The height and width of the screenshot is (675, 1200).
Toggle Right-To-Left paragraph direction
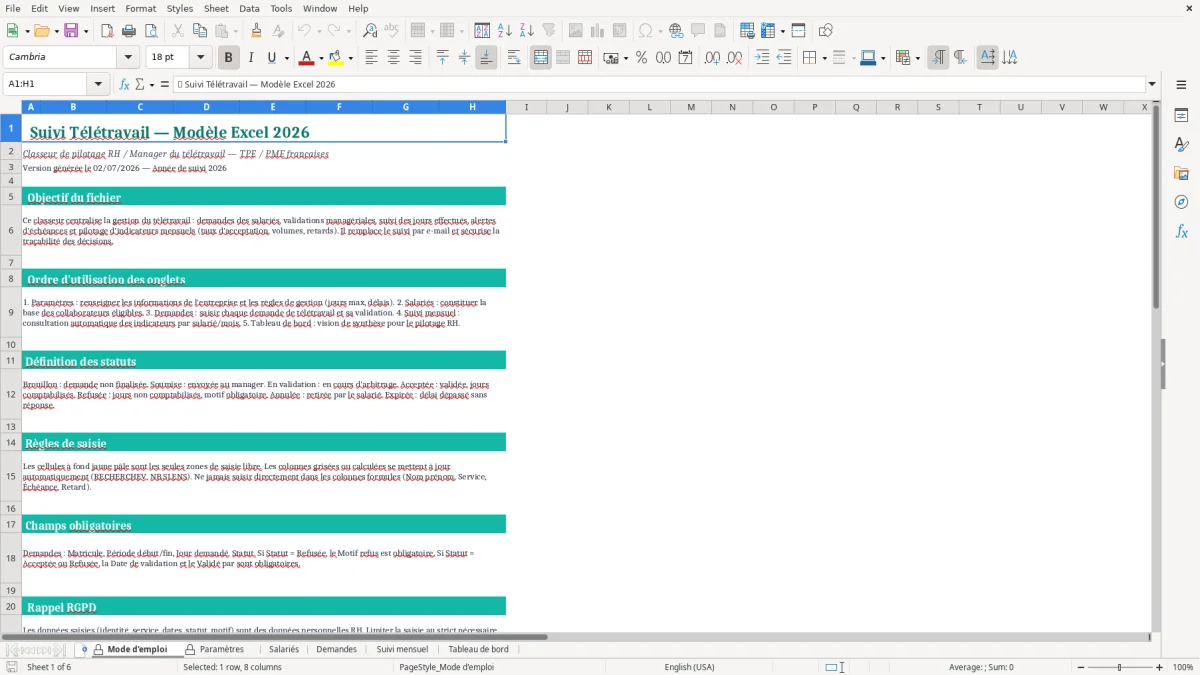tap(960, 58)
